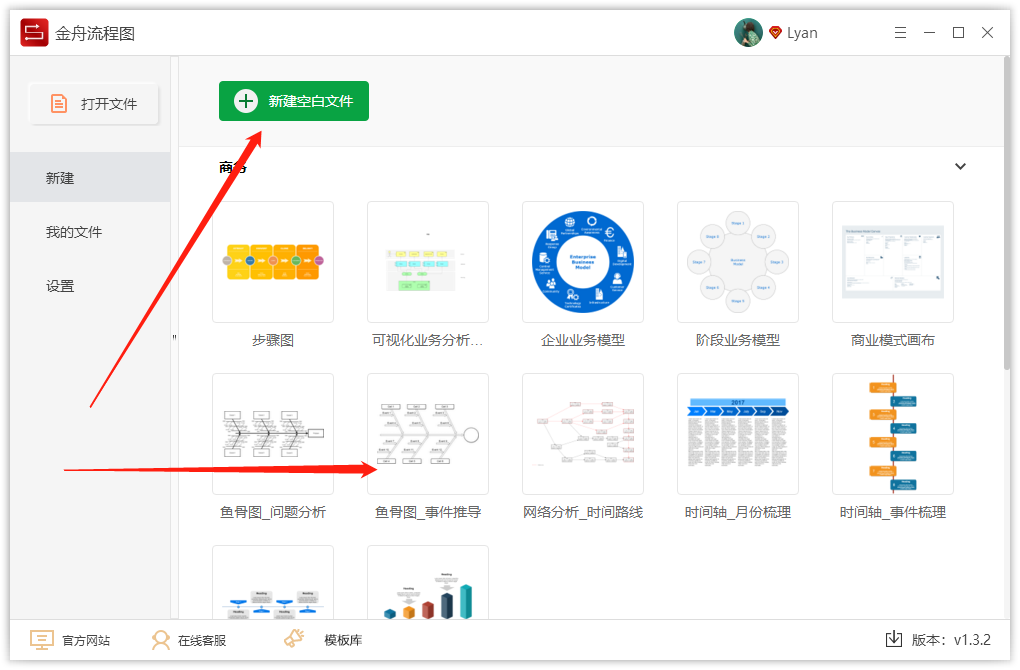This screenshot has width=1020, height=670.
Task: Collapse the 商务 category chevron
Action: [x=960, y=167]
